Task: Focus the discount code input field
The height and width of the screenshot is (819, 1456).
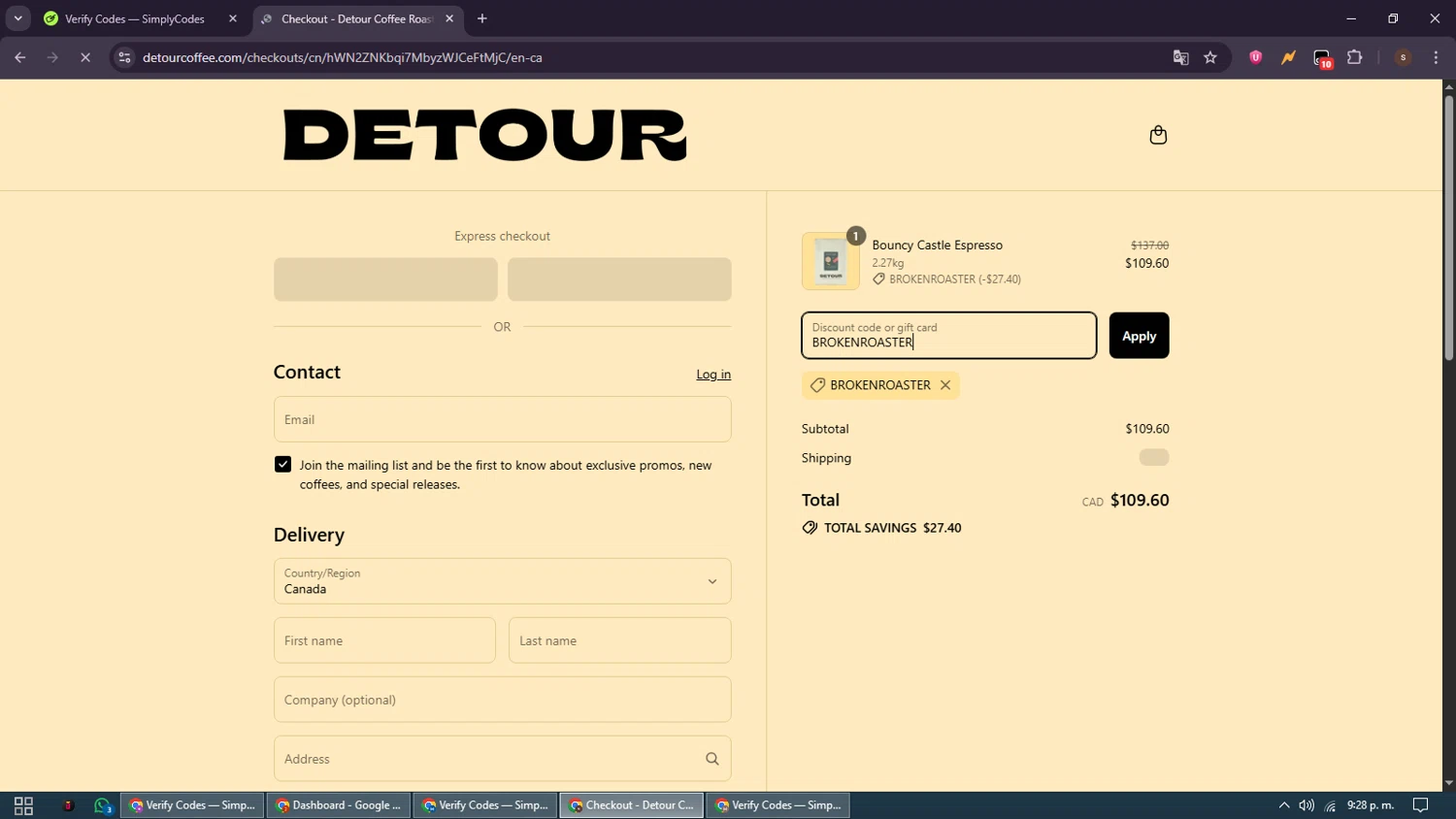Action: click(x=949, y=336)
